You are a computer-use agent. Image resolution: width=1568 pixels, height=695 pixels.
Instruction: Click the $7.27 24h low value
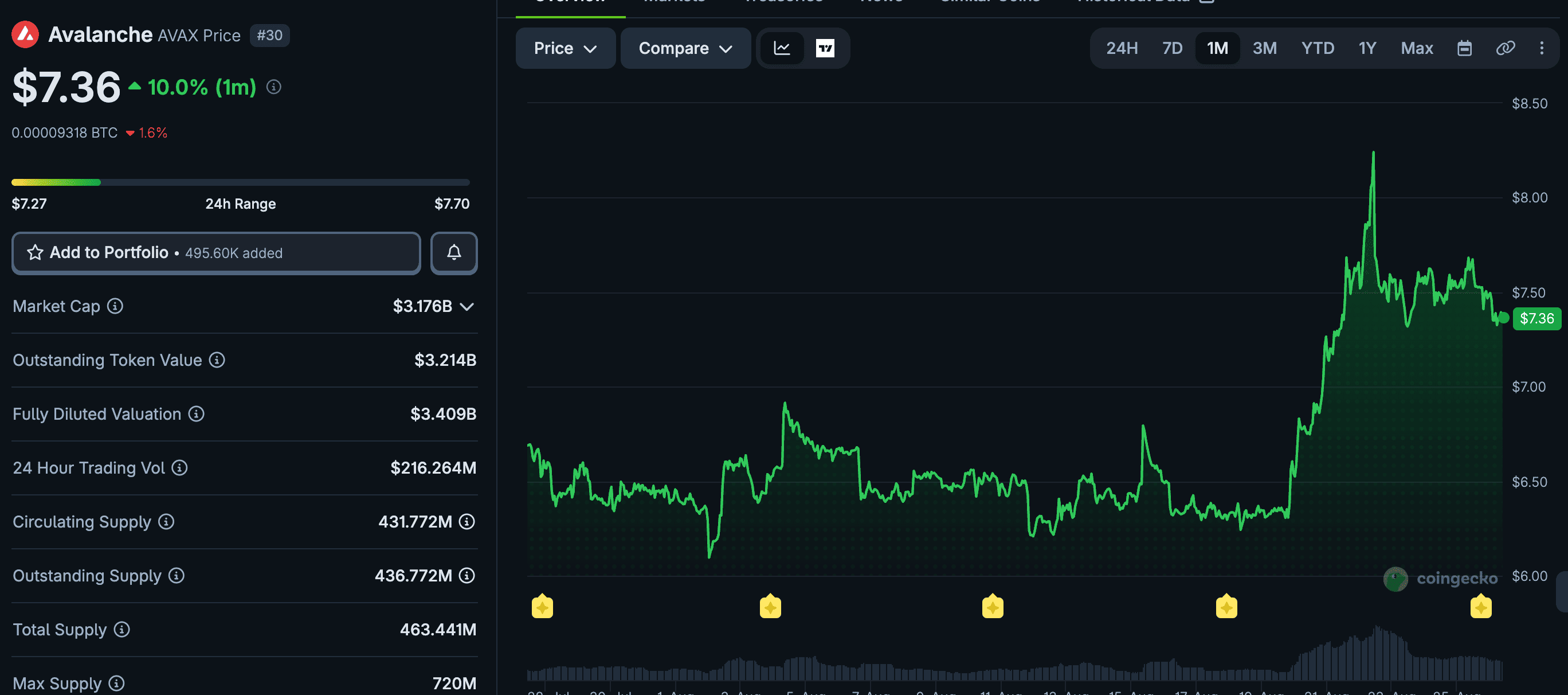click(29, 204)
